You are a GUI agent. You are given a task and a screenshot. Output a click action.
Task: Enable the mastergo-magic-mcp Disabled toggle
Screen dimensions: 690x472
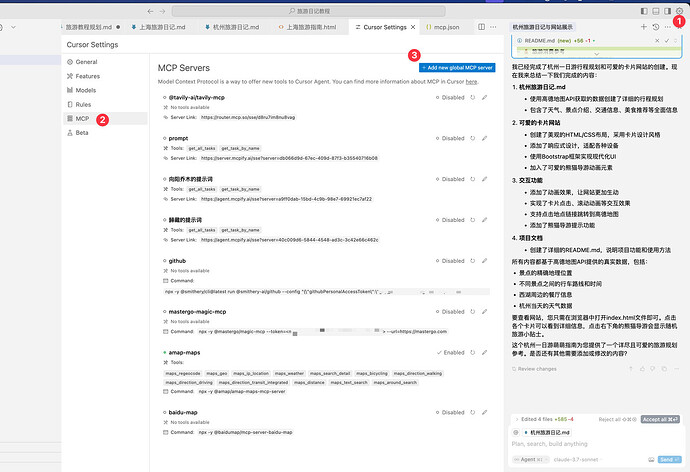click(450, 311)
